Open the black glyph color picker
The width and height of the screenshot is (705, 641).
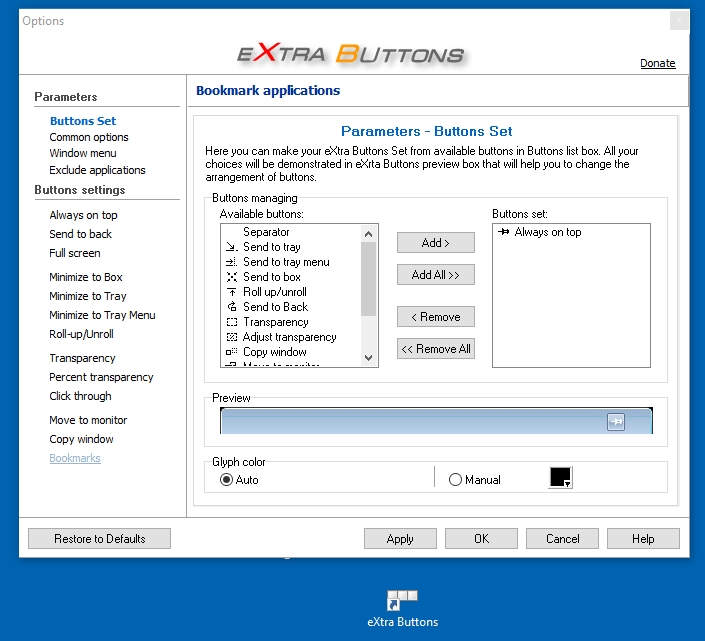[561, 477]
